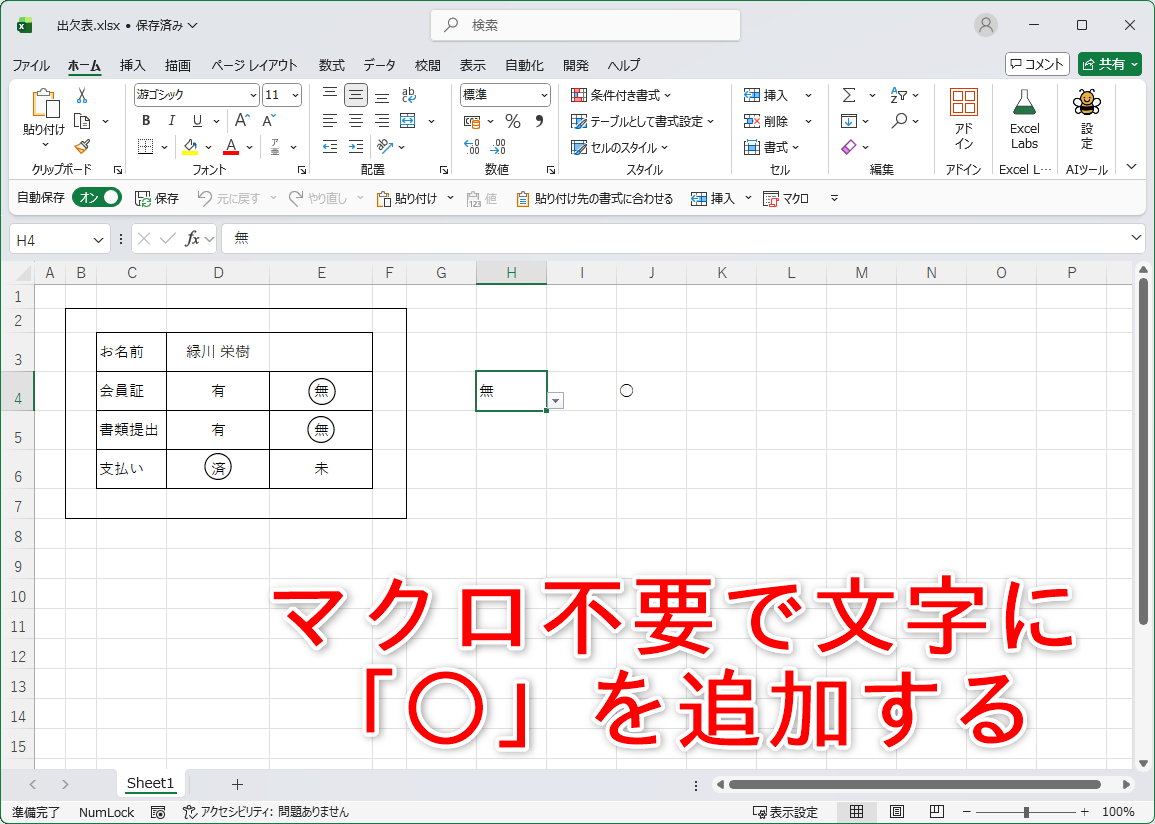1155x824 pixels.
Task: Click the Σ sum icon in 編集 group
Action: click(x=849, y=95)
